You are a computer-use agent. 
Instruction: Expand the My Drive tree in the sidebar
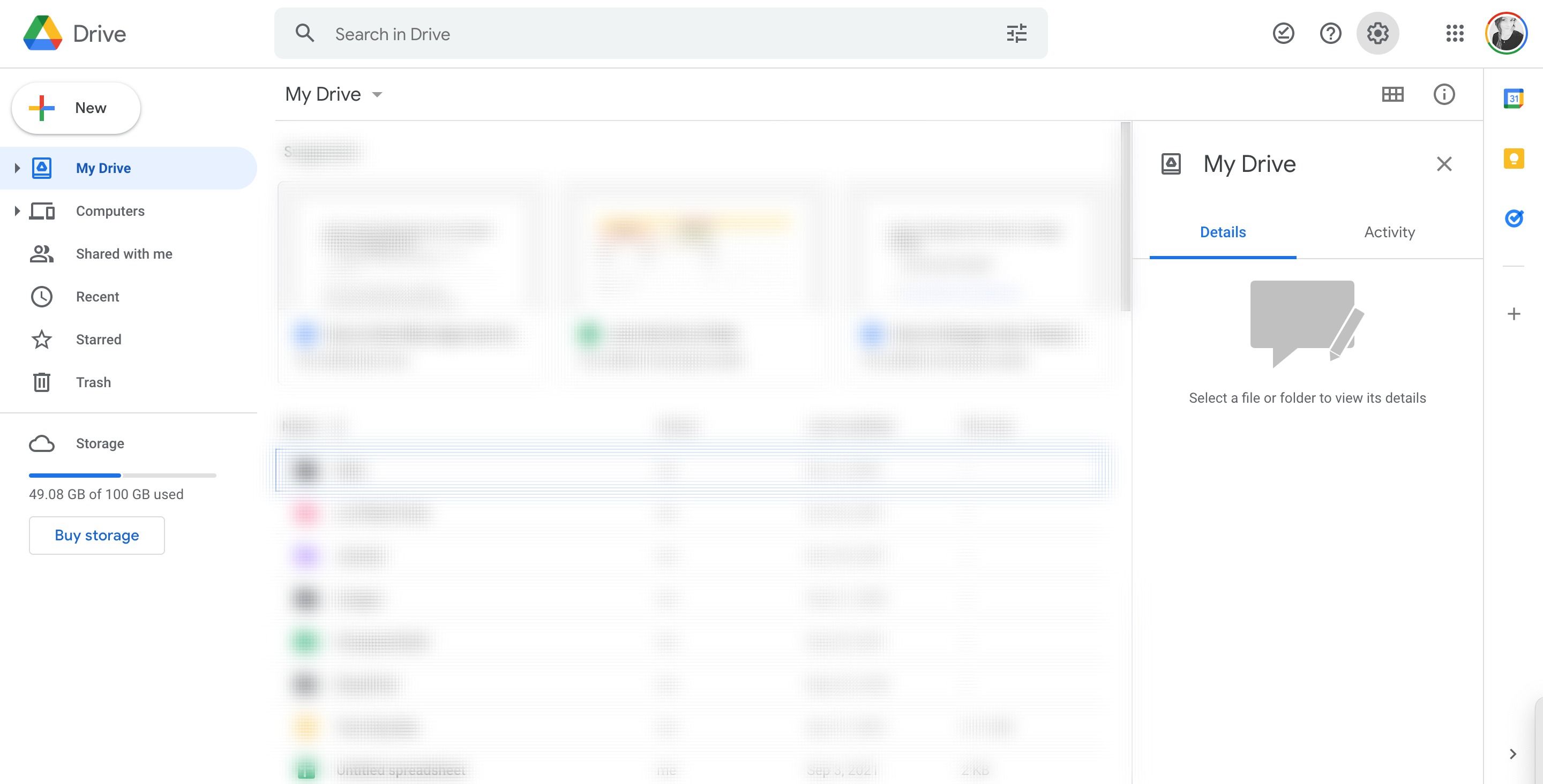click(17, 168)
